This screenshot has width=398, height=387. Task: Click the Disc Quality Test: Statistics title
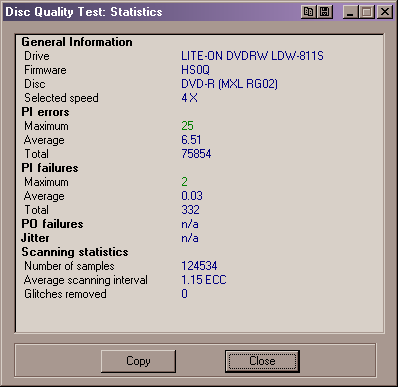coord(84,12)
